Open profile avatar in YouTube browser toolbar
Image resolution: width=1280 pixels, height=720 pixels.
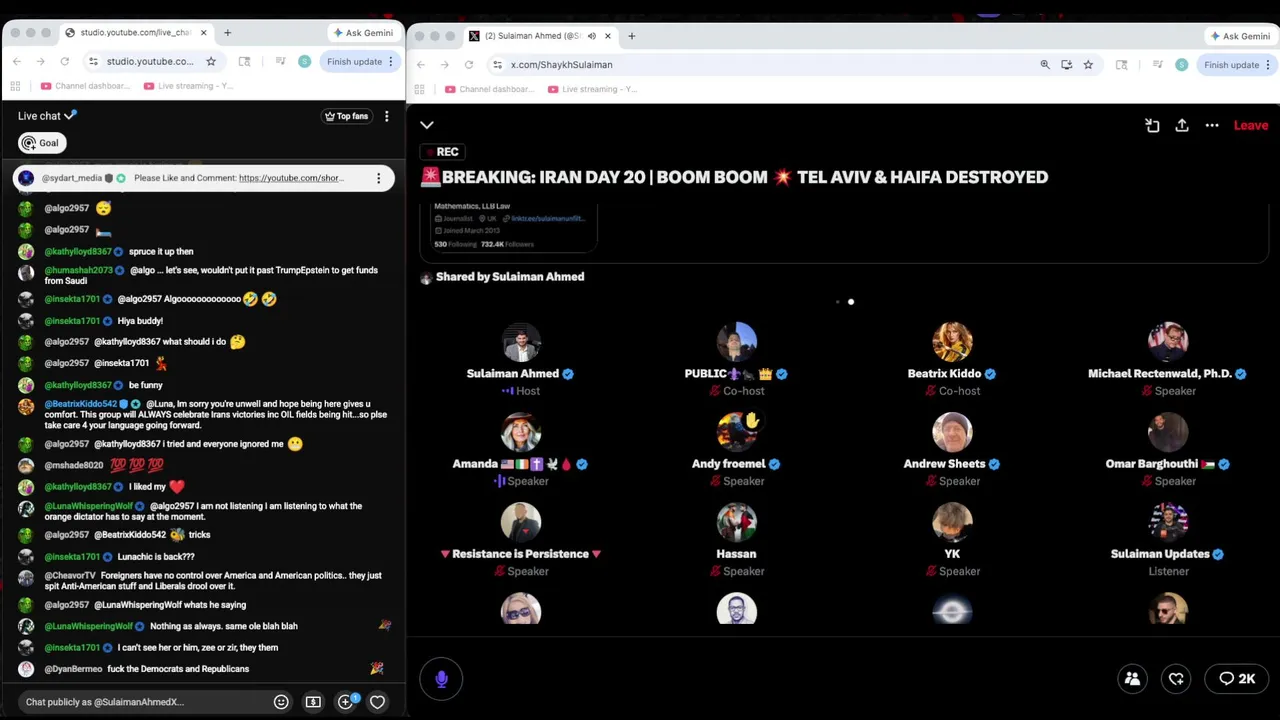[305, 62]
